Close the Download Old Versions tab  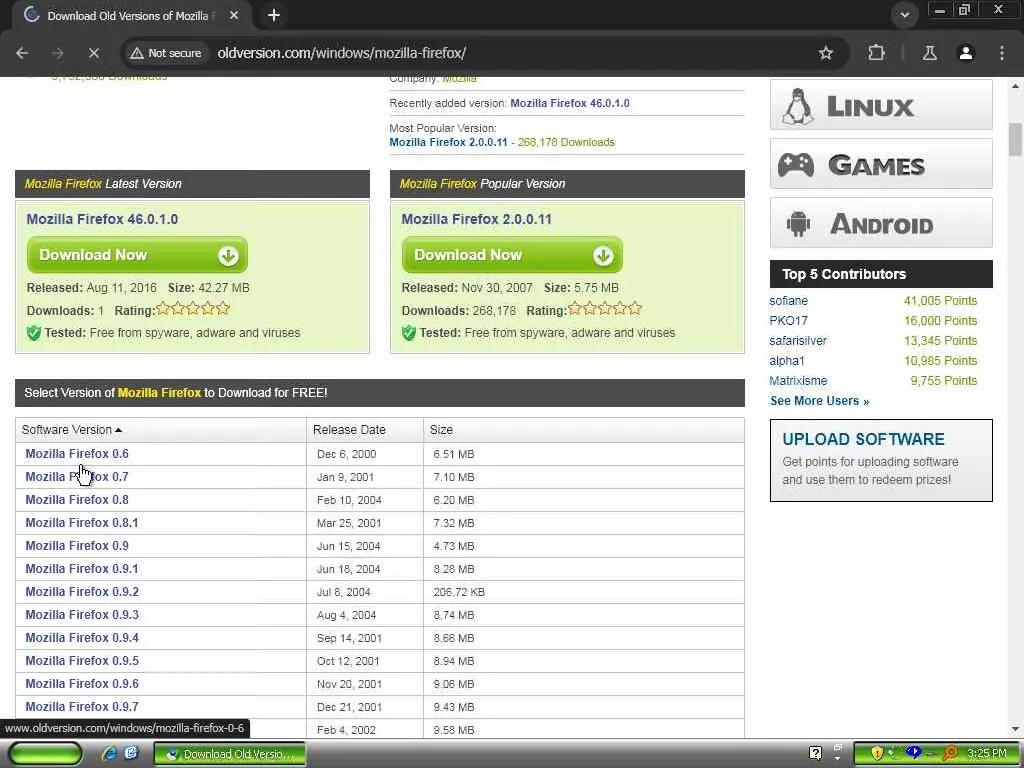pyautogui.click(x=234, y=15)
